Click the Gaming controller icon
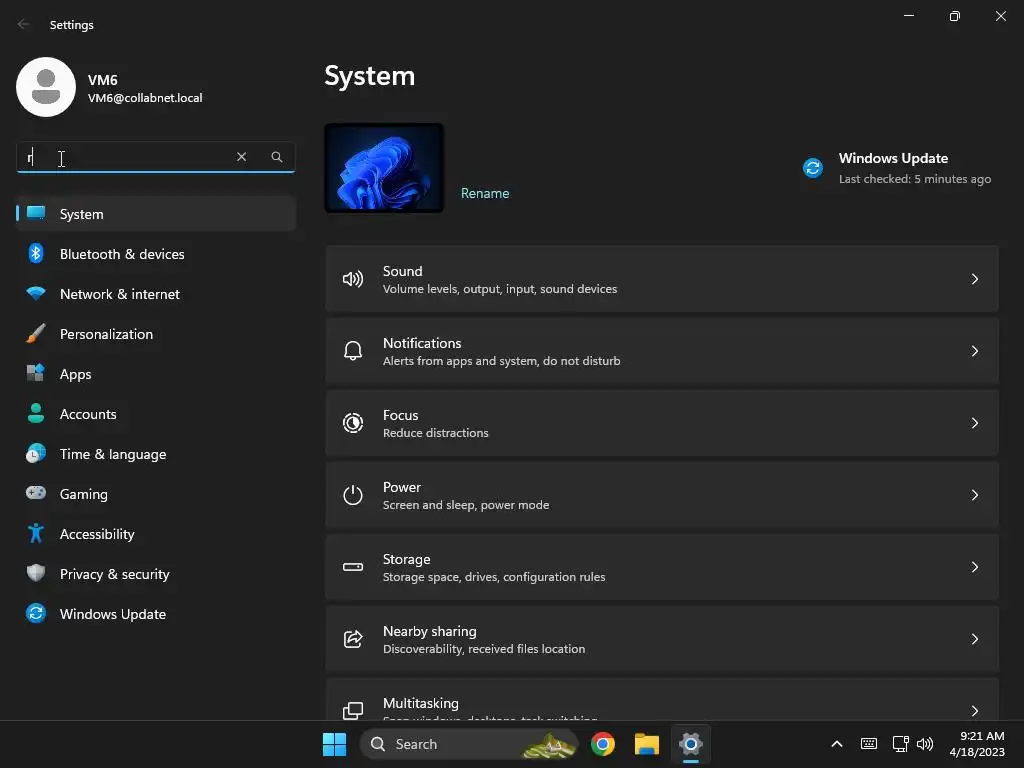Image resolution: width=1024 pixels, height=768 pixels. [36, 493]
